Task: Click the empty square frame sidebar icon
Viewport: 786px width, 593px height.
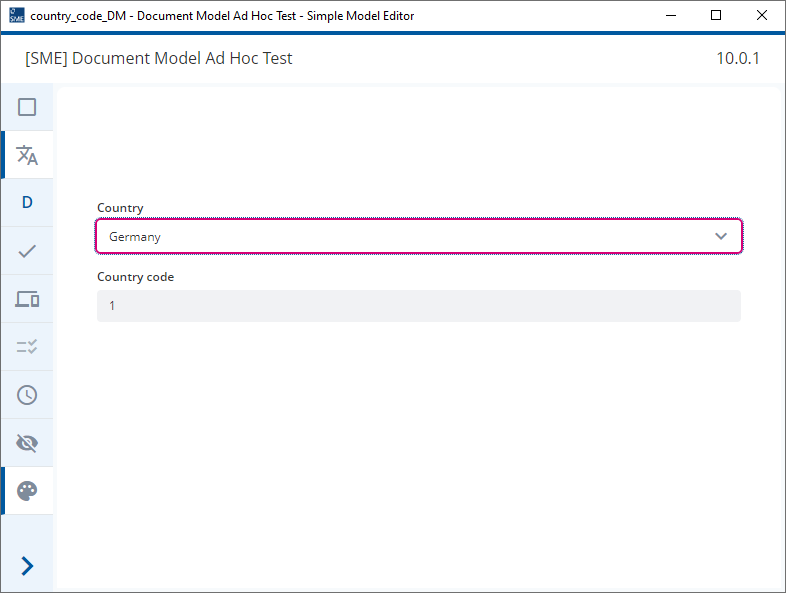Action: click(x=27, y=107)
